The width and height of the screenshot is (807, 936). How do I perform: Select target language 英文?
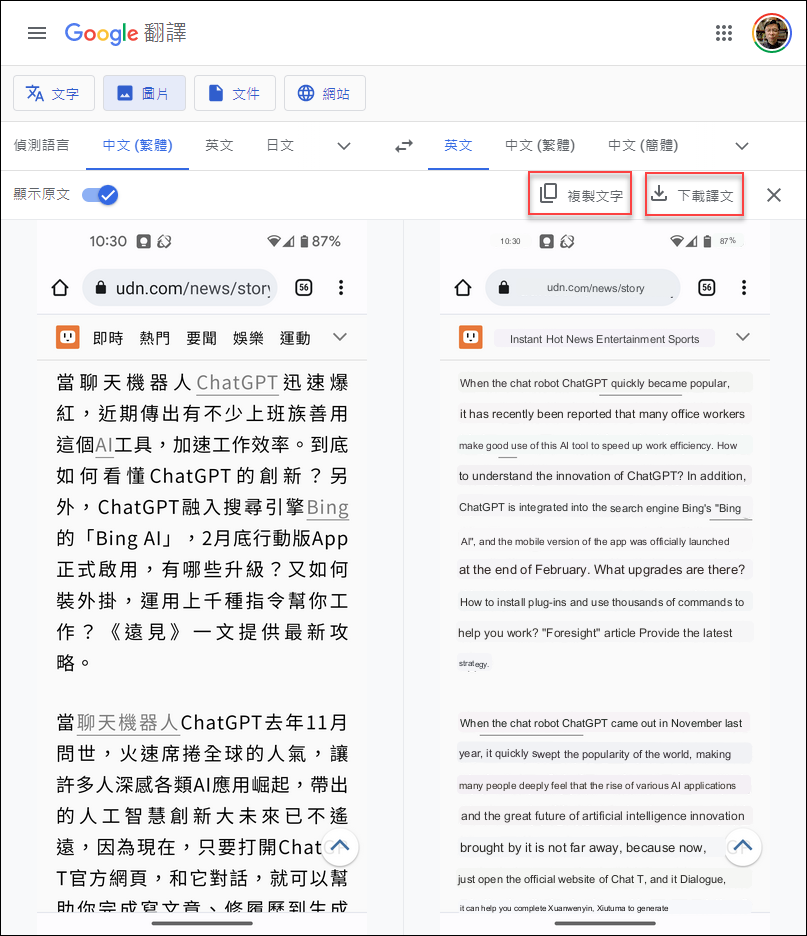458,145
